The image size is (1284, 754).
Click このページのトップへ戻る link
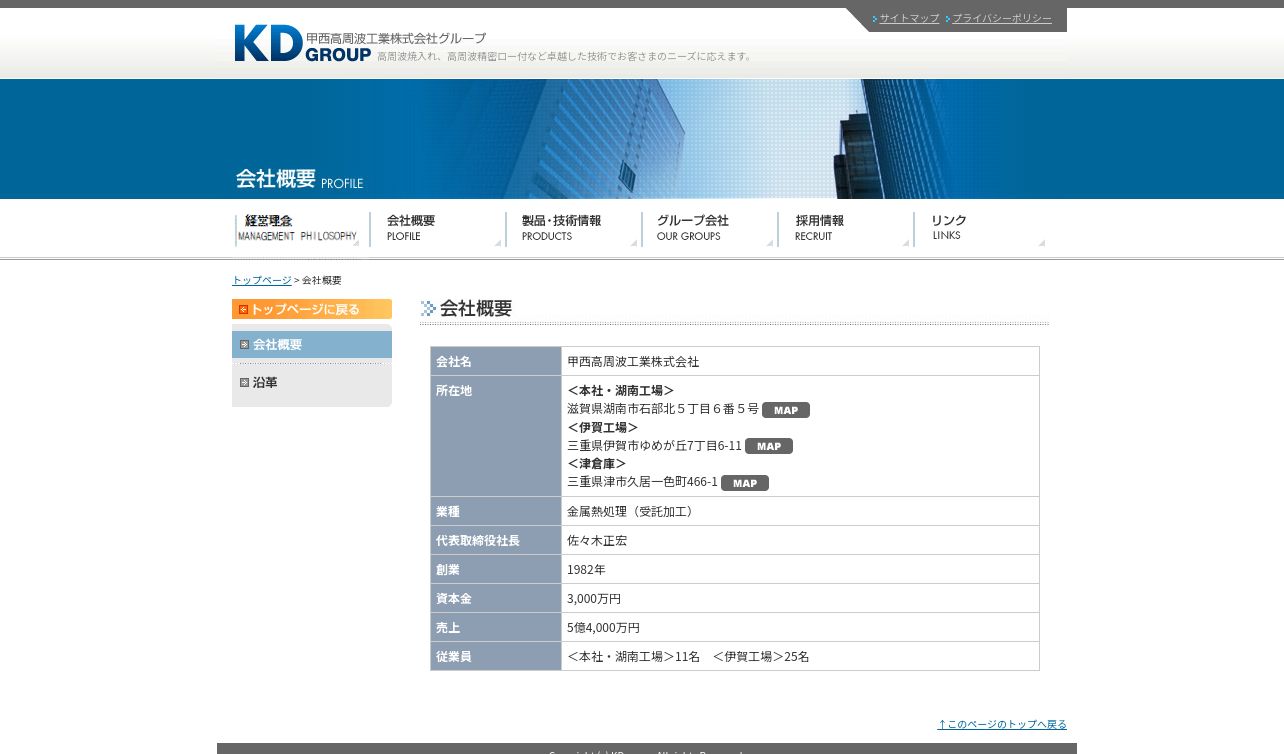[x=1002, y=724]
